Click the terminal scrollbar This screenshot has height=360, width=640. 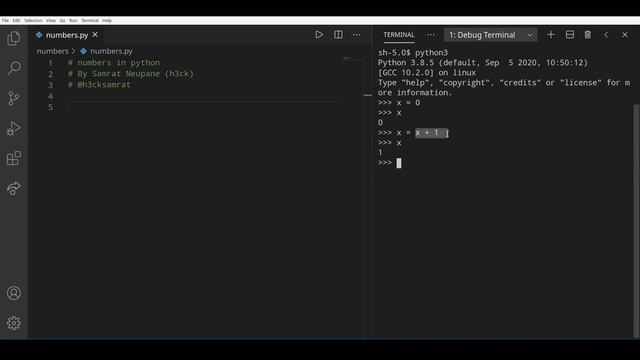(x=636, y=220)
